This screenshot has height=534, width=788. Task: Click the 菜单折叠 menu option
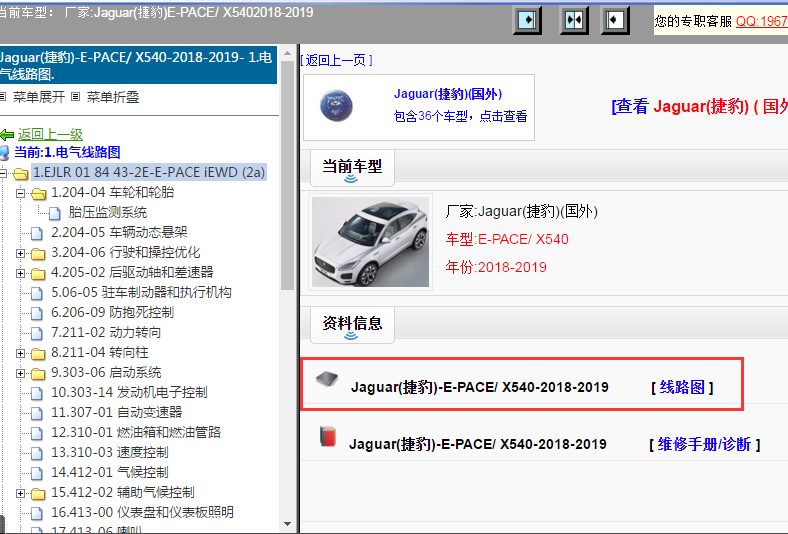tap(113, 97)
